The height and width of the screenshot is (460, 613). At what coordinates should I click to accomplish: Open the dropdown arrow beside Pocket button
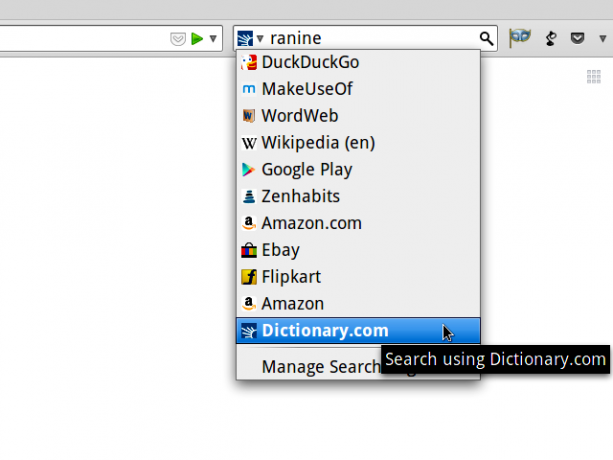coord(602,38)
